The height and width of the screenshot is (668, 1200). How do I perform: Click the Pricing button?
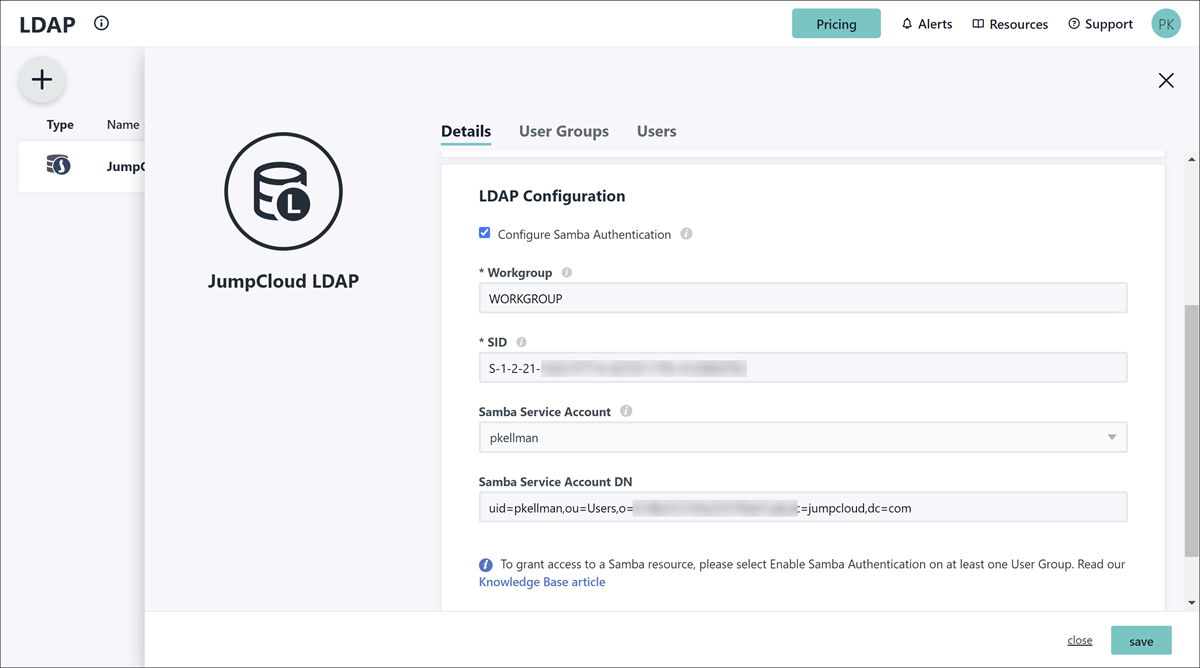[x=836, y=24]
